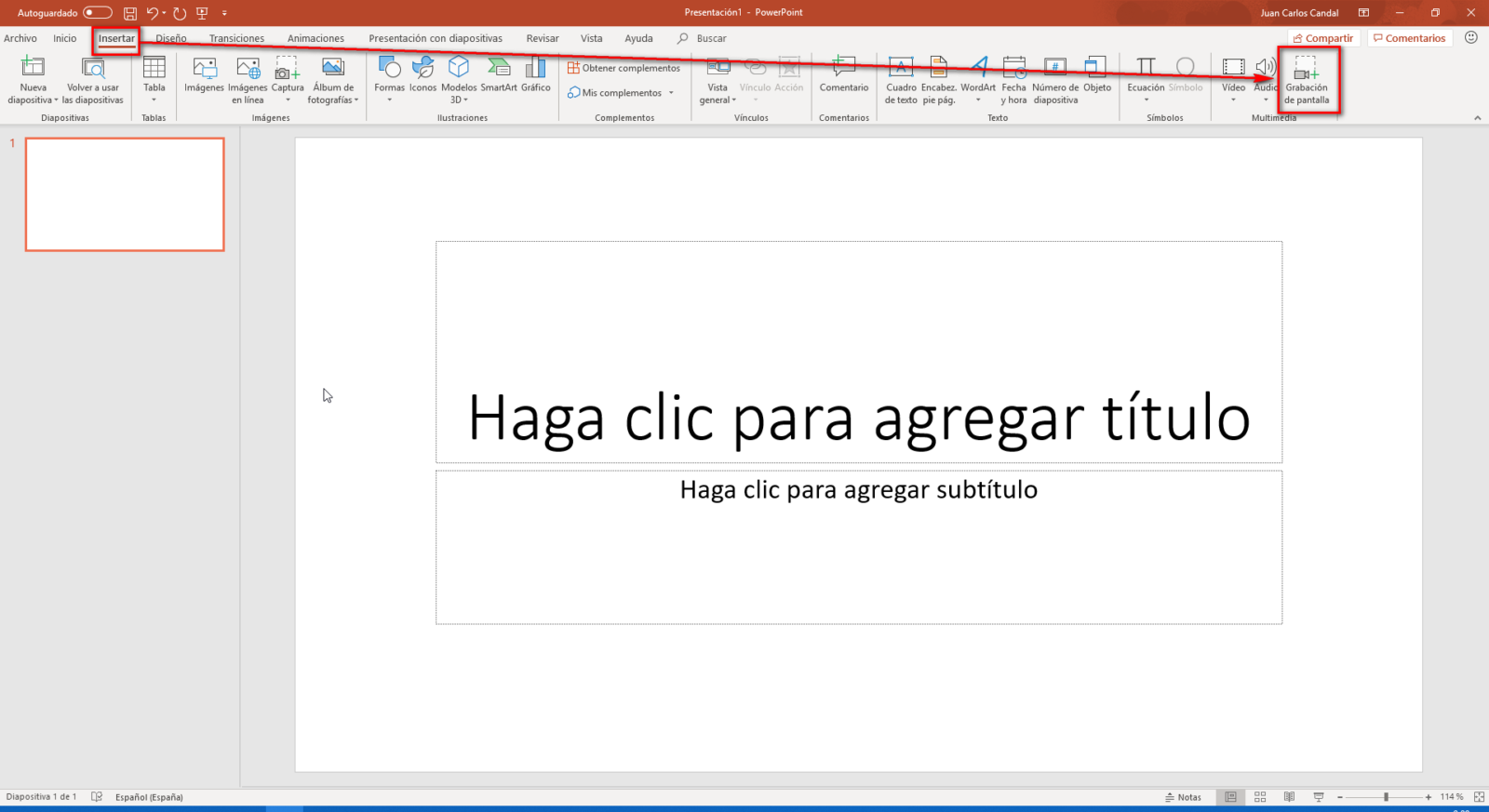Viewport: 1489px width, 812px height.
Task: Click the Grabación de pantalla icon
Action: (1307, 70)
